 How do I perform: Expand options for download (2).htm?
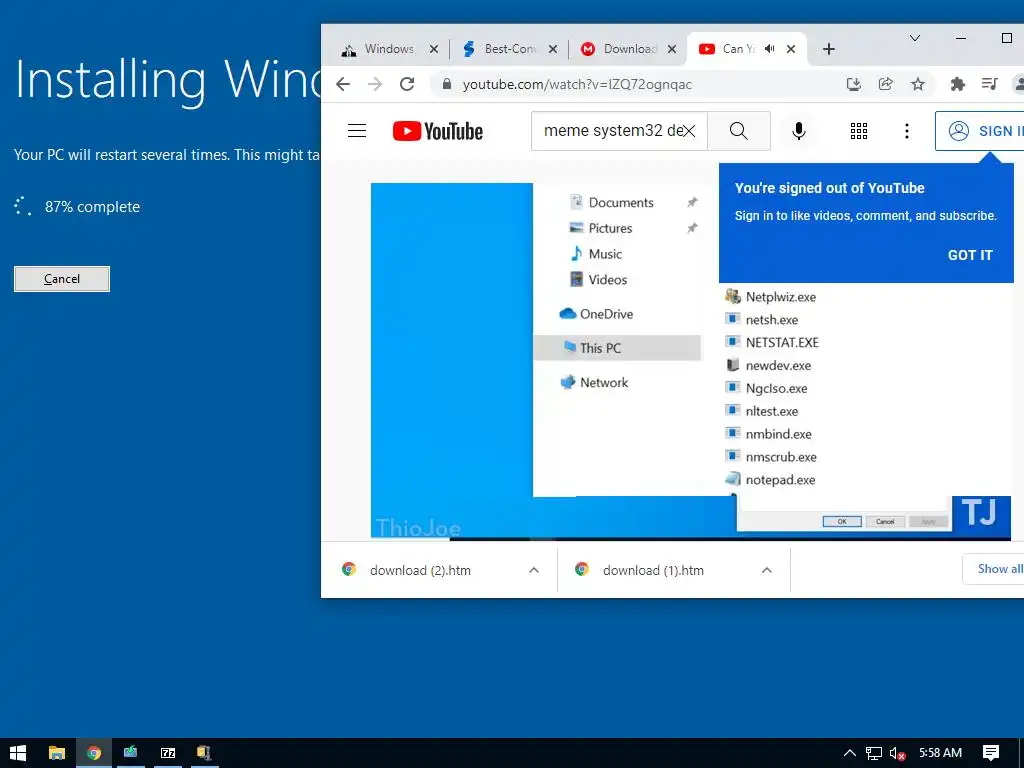click(534, 570)
